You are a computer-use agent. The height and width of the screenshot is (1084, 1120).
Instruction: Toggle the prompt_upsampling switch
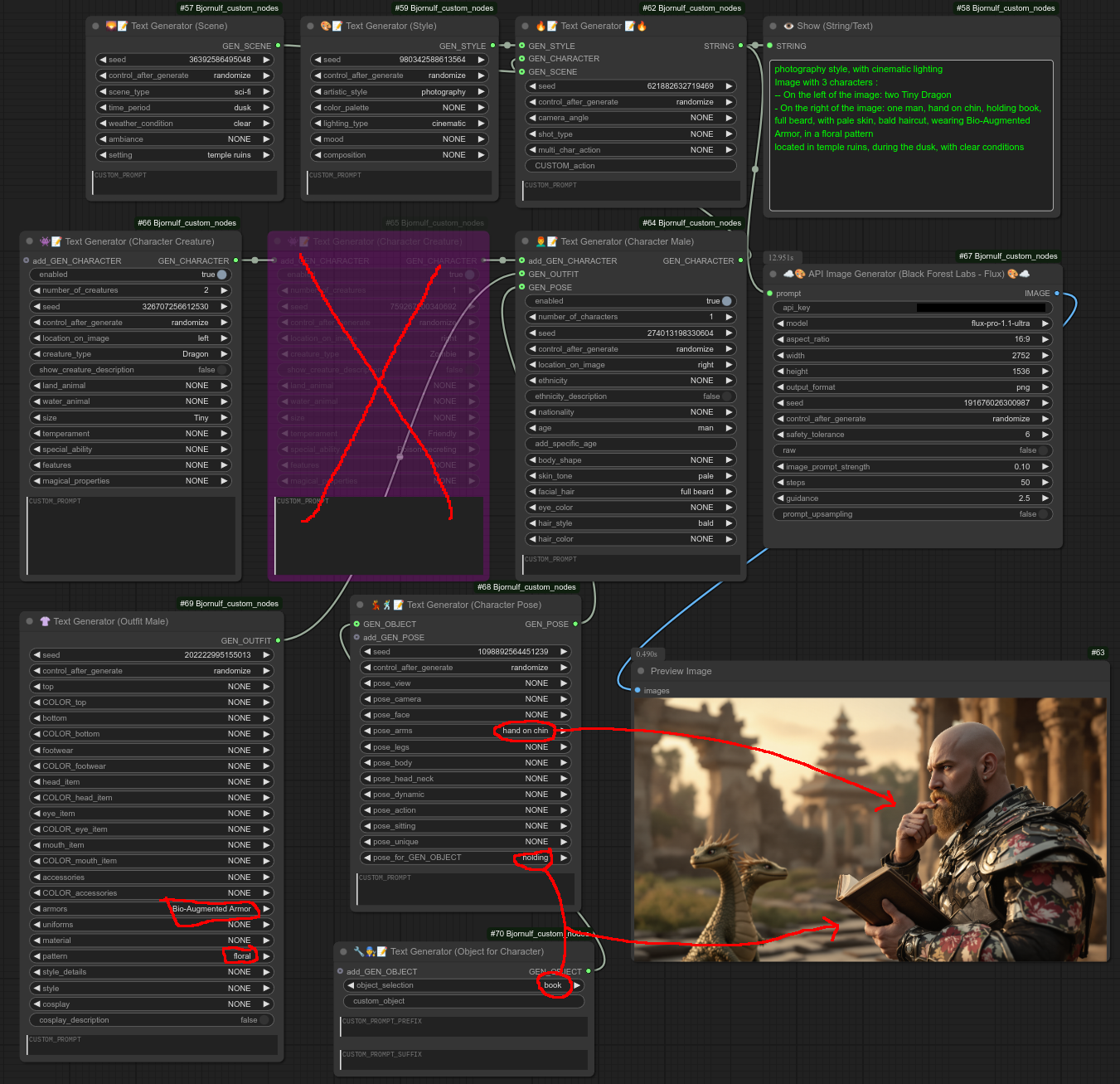tap(1042, 514)
